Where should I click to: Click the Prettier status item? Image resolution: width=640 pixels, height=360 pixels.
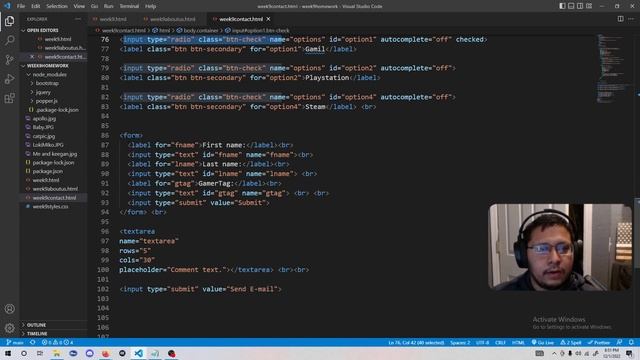[x=598, y=342]
